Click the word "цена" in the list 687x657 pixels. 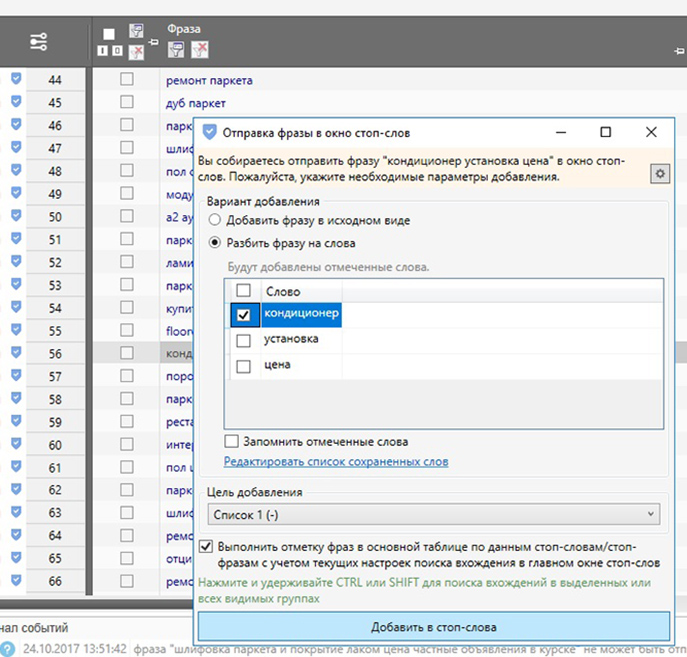coord(277,365)
